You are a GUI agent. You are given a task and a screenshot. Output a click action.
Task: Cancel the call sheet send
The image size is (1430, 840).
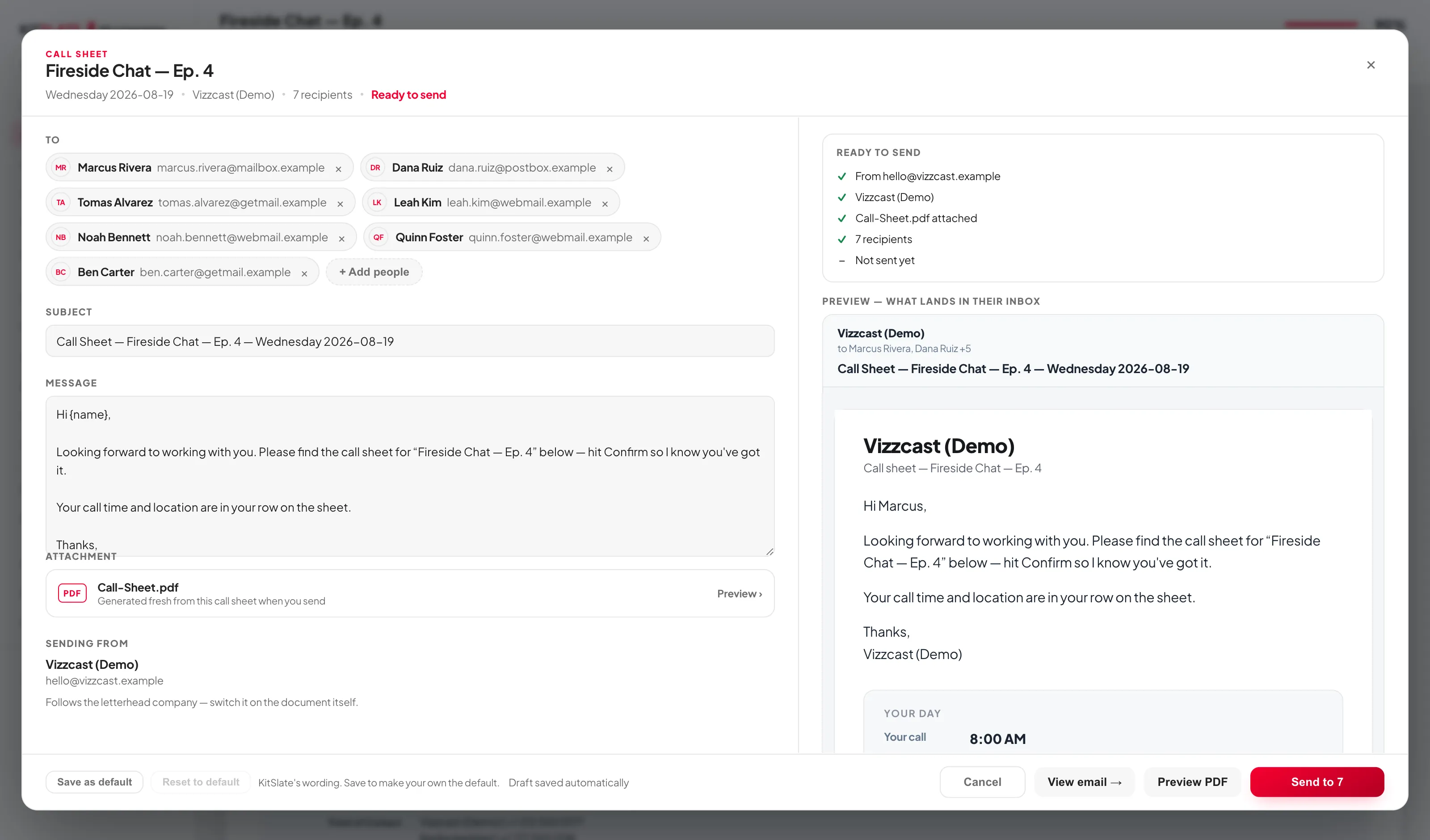982,782
